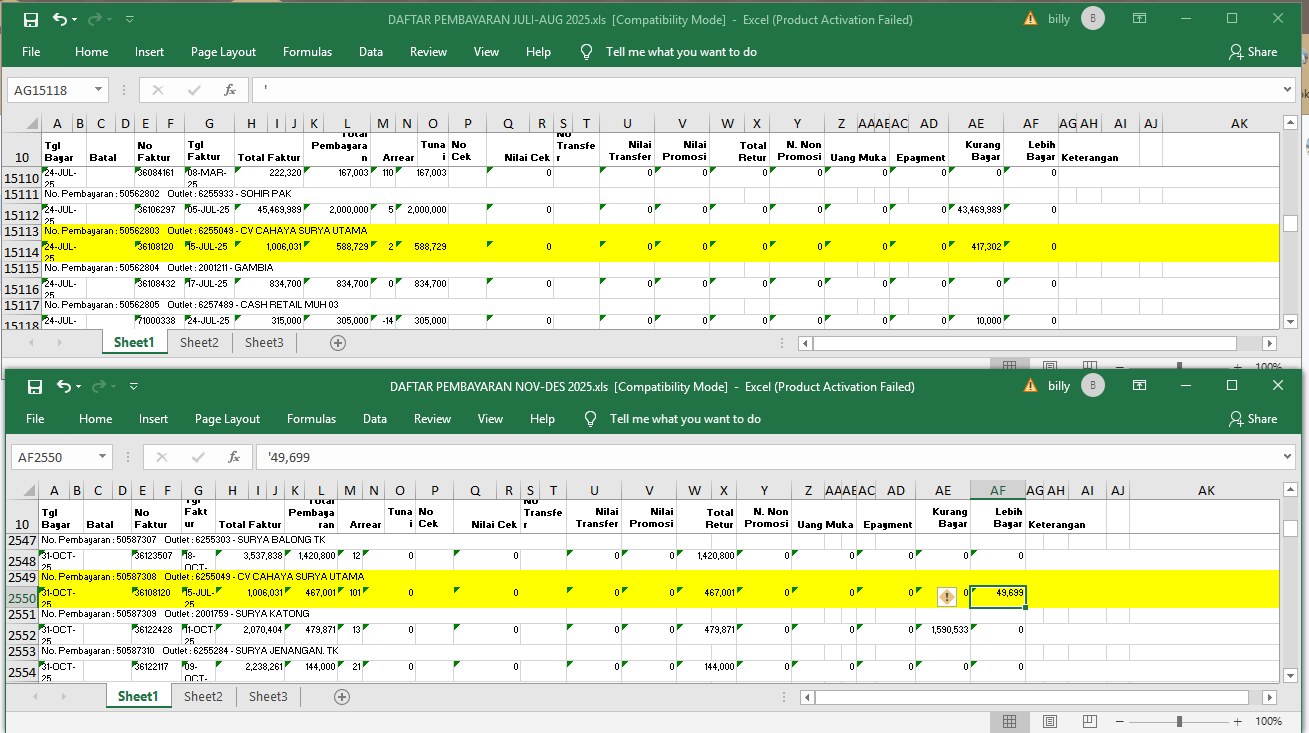Switch to Page Break Preview in status bar
Image resolution: width=1309 pixels, height=733 pixels.
tap(1089, 721)
